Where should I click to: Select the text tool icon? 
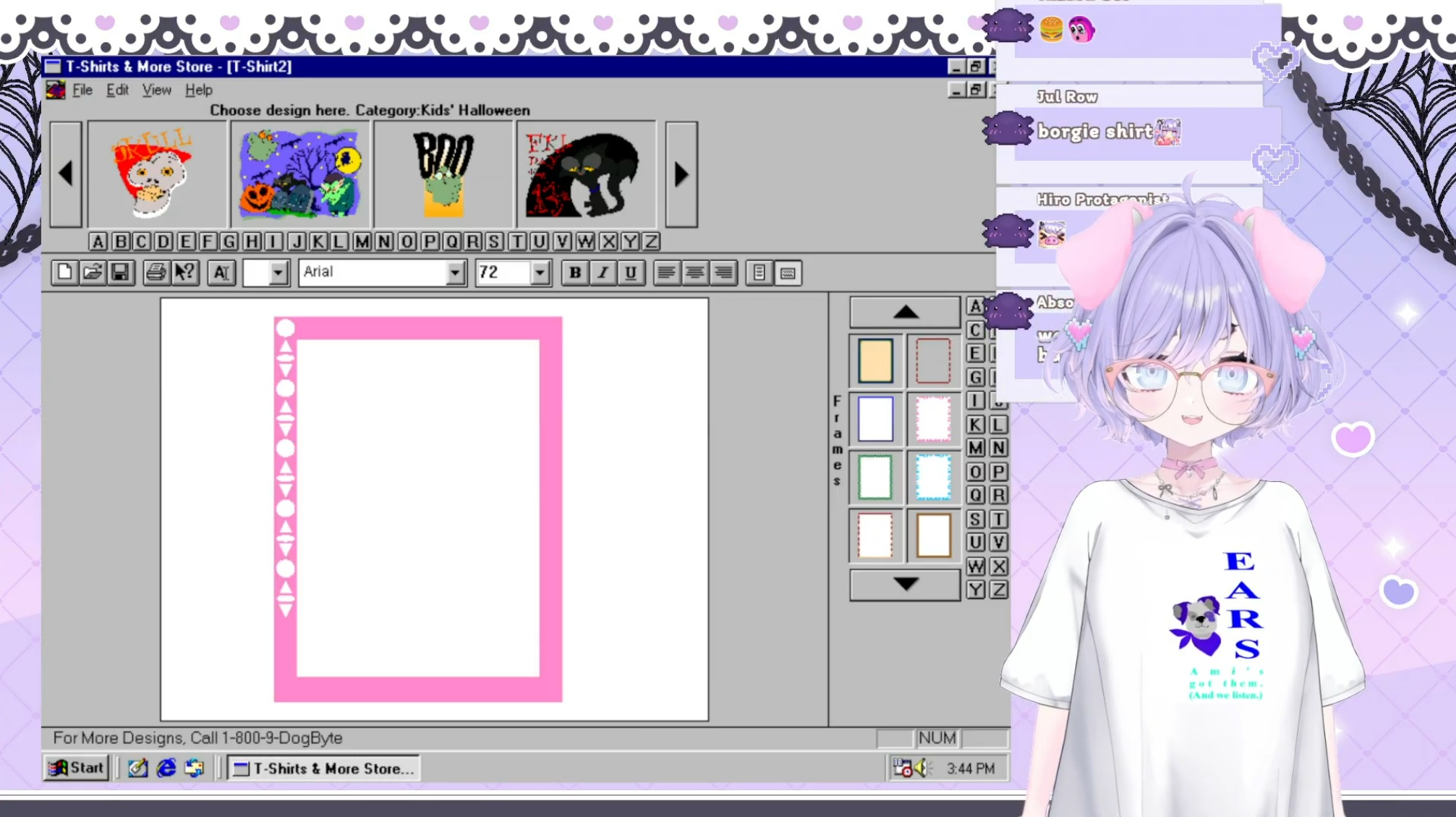221,272
